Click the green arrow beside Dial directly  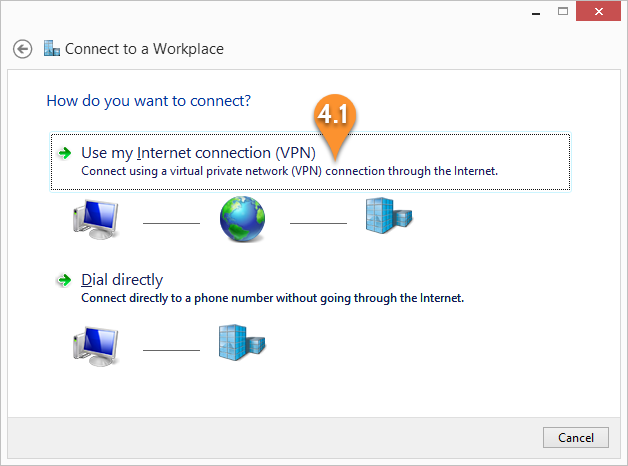tap(64, 280)
